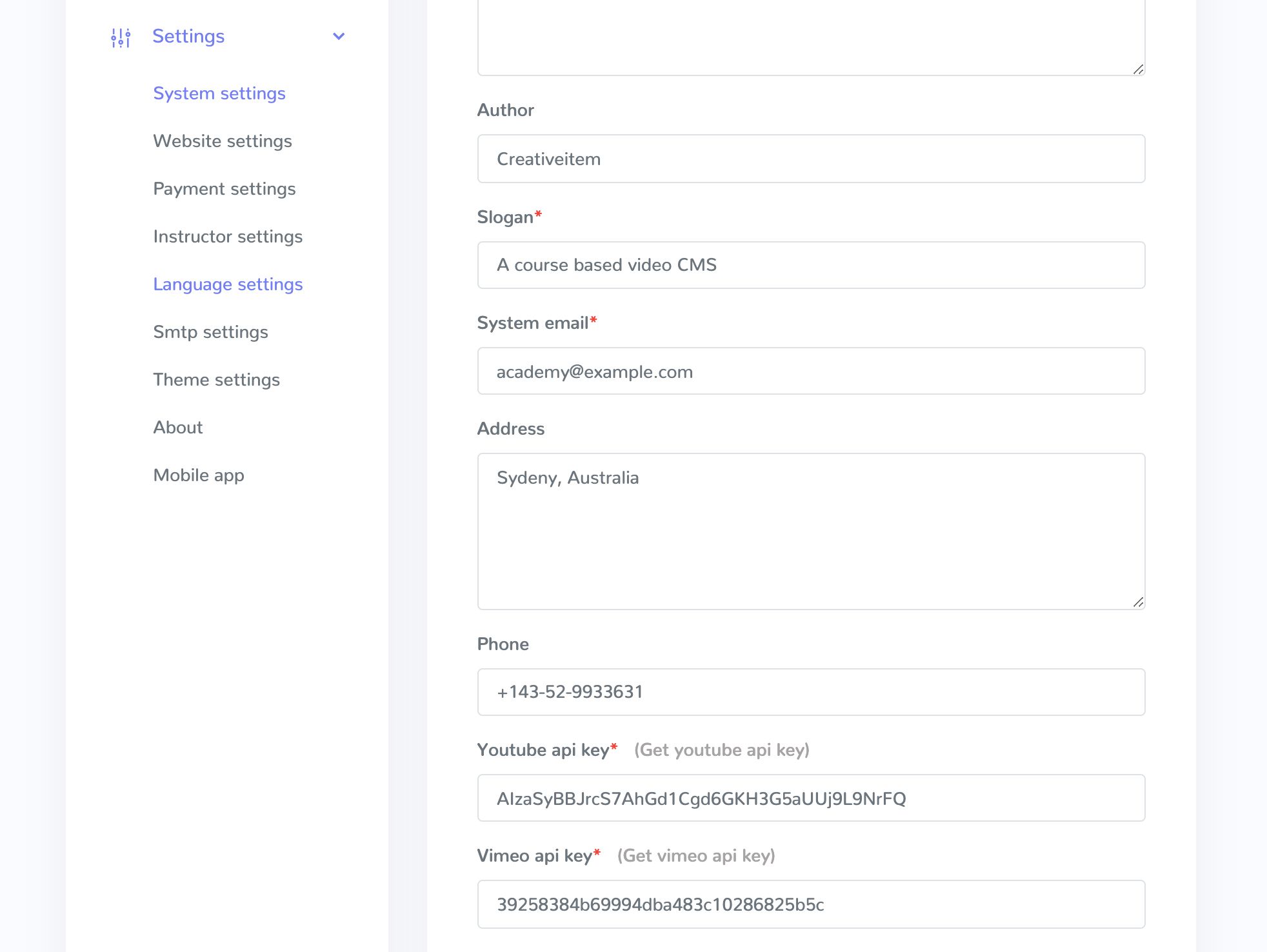1267x952 pixels.
Task: Collapse the Settings menu chevron
Action: (339, 37)
